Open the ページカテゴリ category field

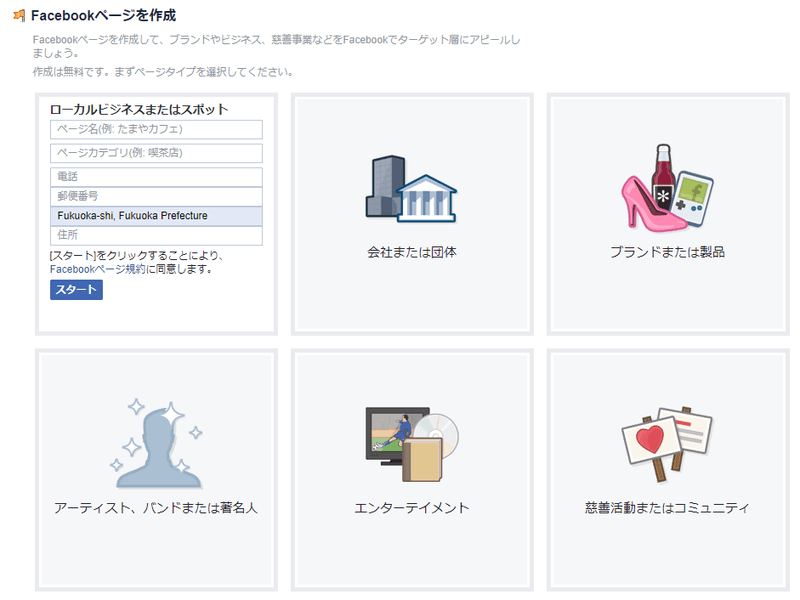pos(156,153)
